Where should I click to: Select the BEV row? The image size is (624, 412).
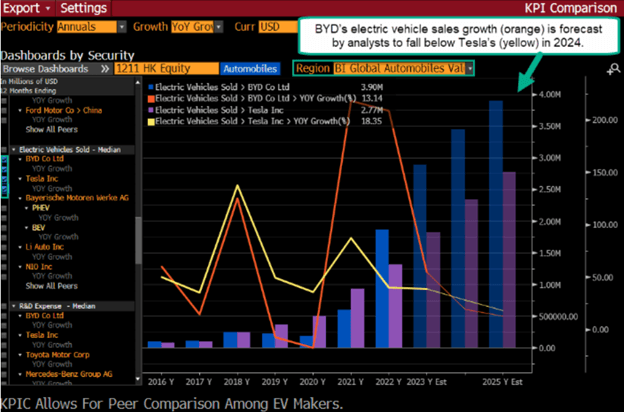pos(39,228)
